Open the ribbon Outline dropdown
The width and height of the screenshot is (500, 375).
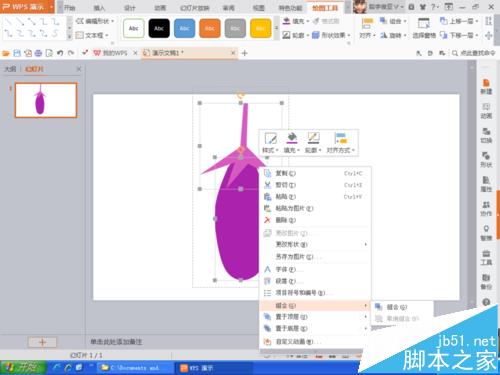pos(296,35)
